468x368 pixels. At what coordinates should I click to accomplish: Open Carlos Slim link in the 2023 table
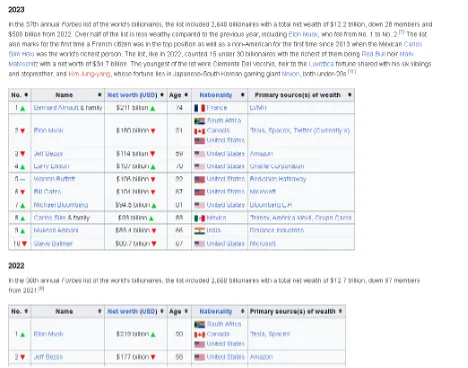click(x=50, y=218)
